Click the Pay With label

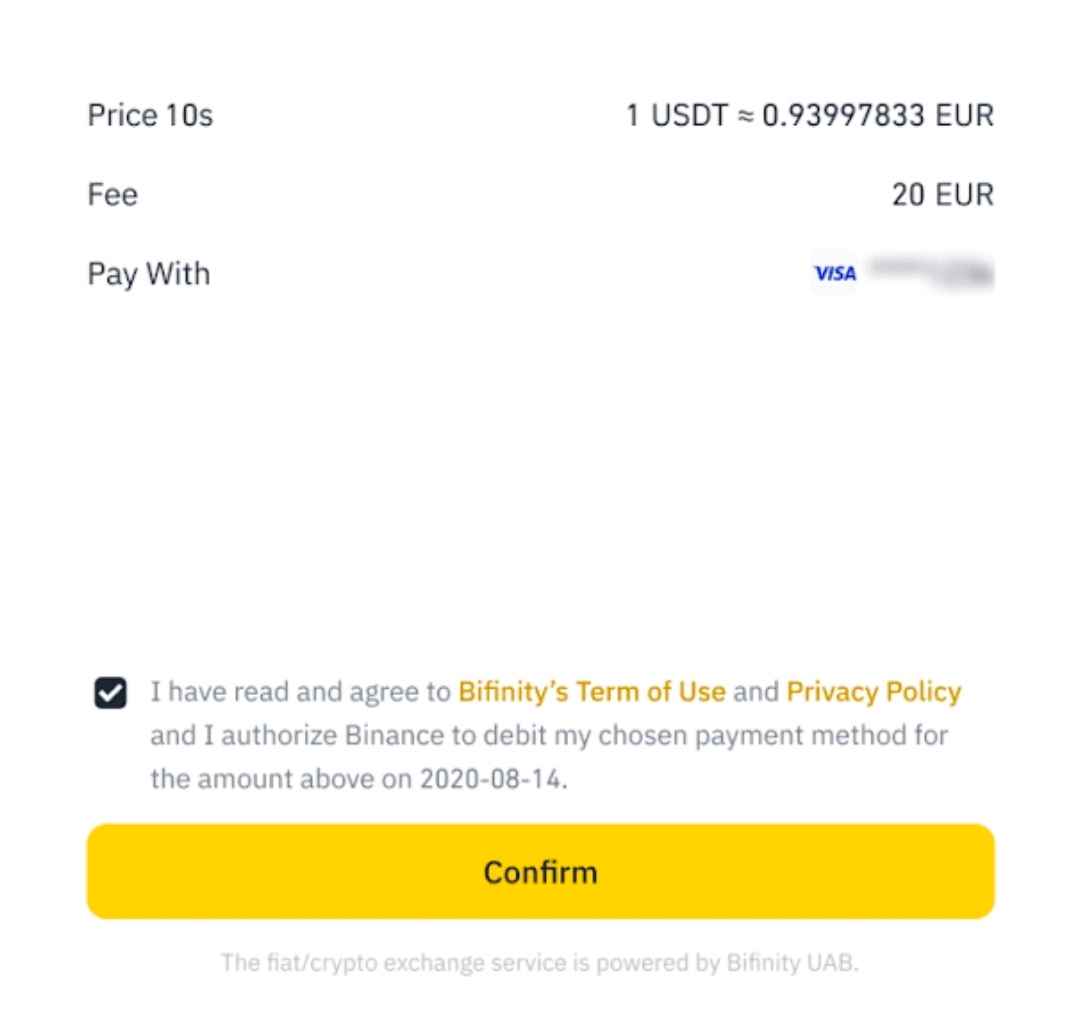click(149, 273)
